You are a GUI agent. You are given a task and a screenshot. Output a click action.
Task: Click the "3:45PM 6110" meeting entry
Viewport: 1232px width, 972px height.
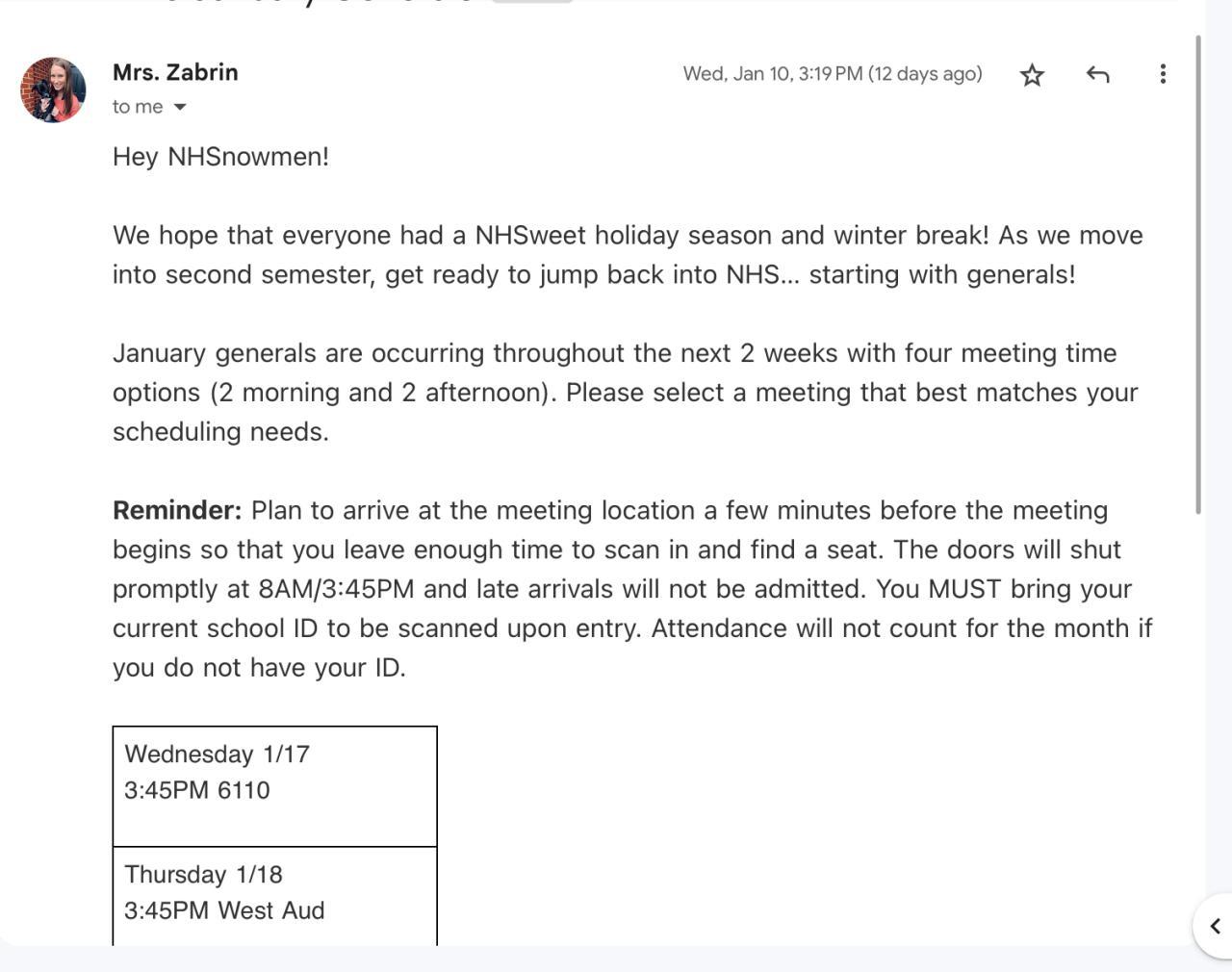click(x=196, y=790)
